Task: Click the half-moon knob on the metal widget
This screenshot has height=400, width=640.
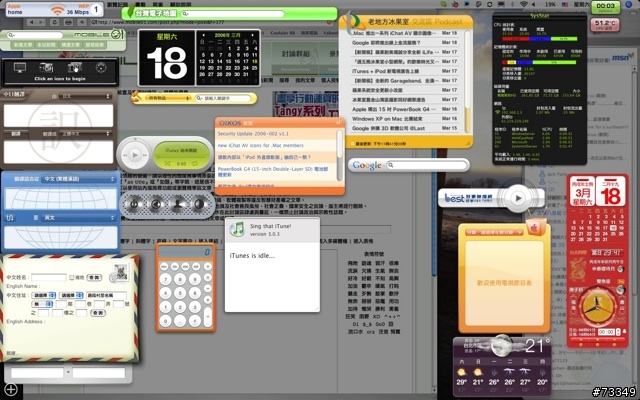Action: 199,204
